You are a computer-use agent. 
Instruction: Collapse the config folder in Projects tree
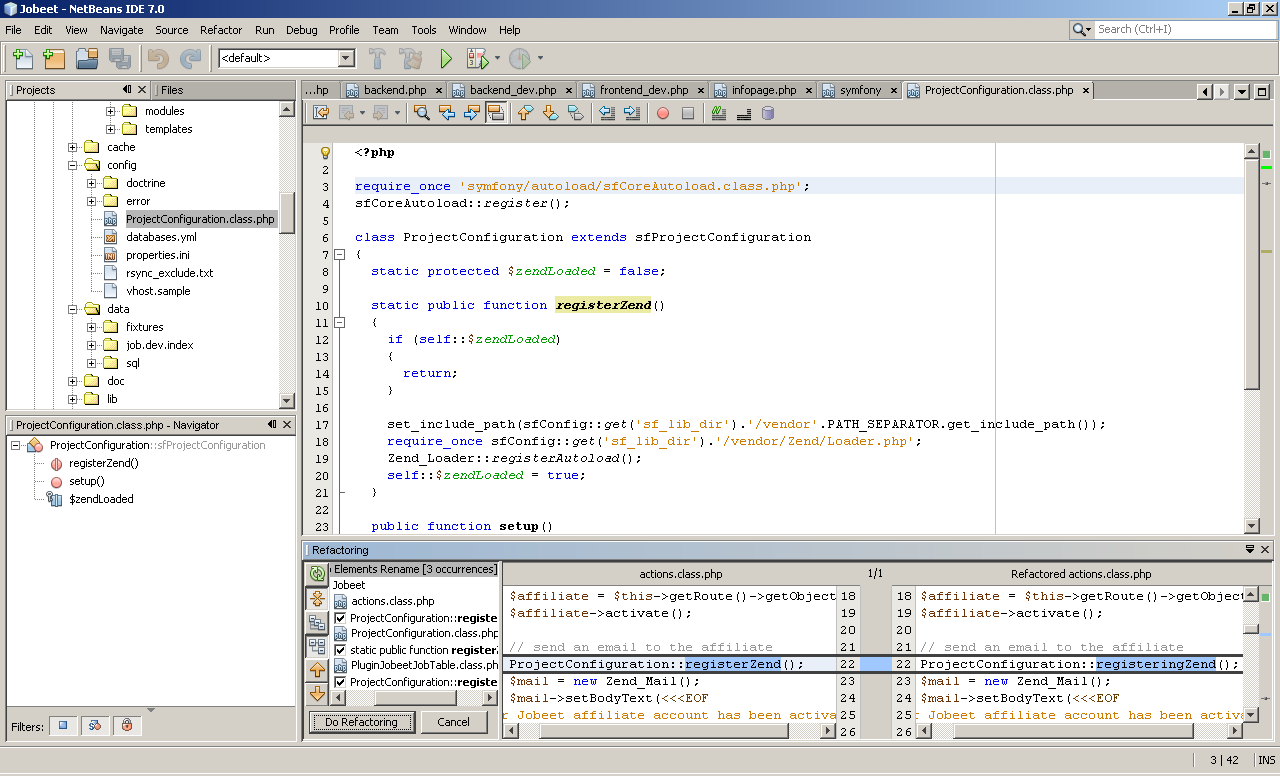coord(73,165)
